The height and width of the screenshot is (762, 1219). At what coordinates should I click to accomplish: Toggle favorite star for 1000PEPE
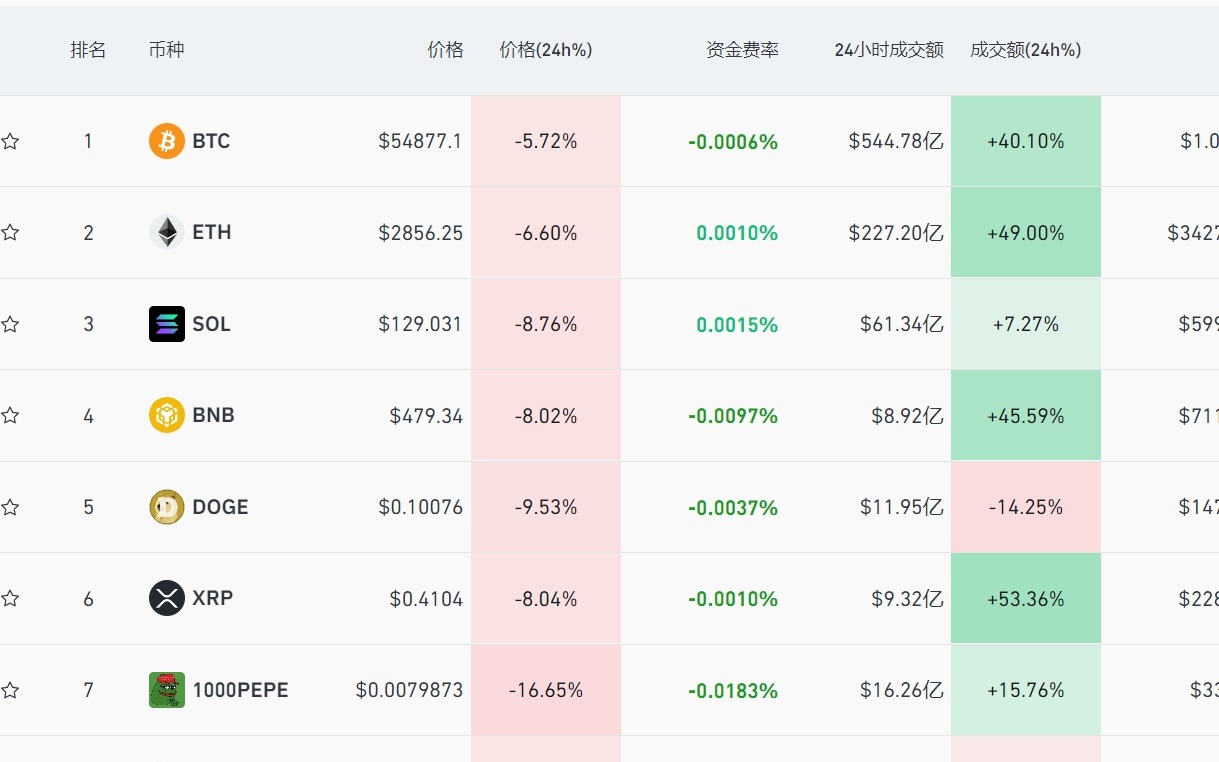tap(10, 690)
